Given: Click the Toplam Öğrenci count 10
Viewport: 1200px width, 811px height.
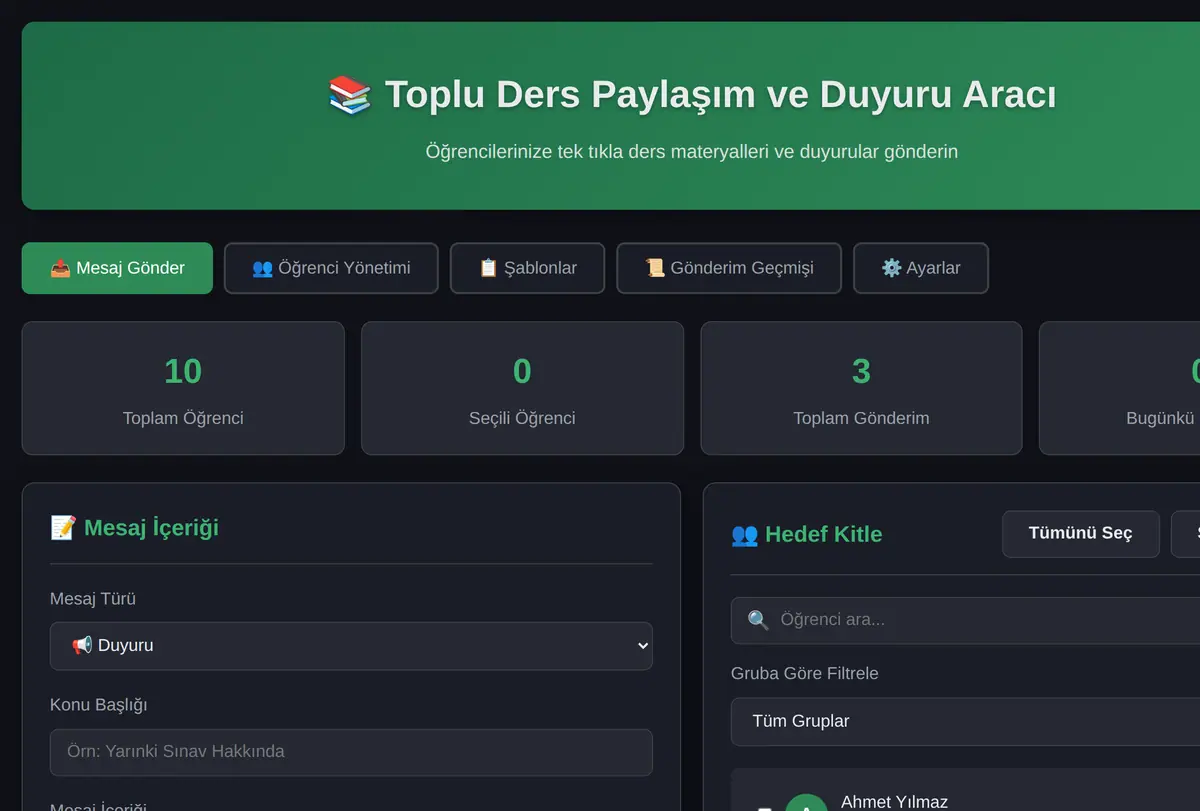Looking at the screenshot, I should tap(183, 371).
